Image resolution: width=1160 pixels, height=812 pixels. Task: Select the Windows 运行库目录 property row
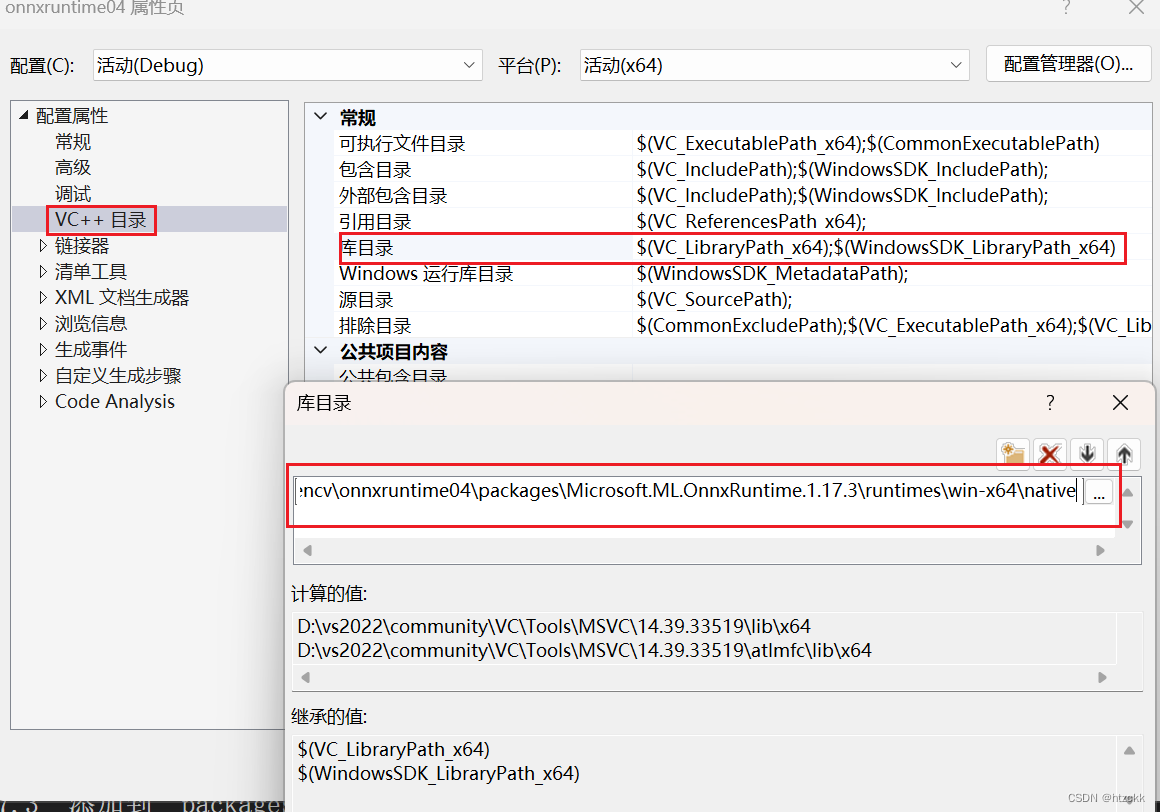(x=743, y=274)
